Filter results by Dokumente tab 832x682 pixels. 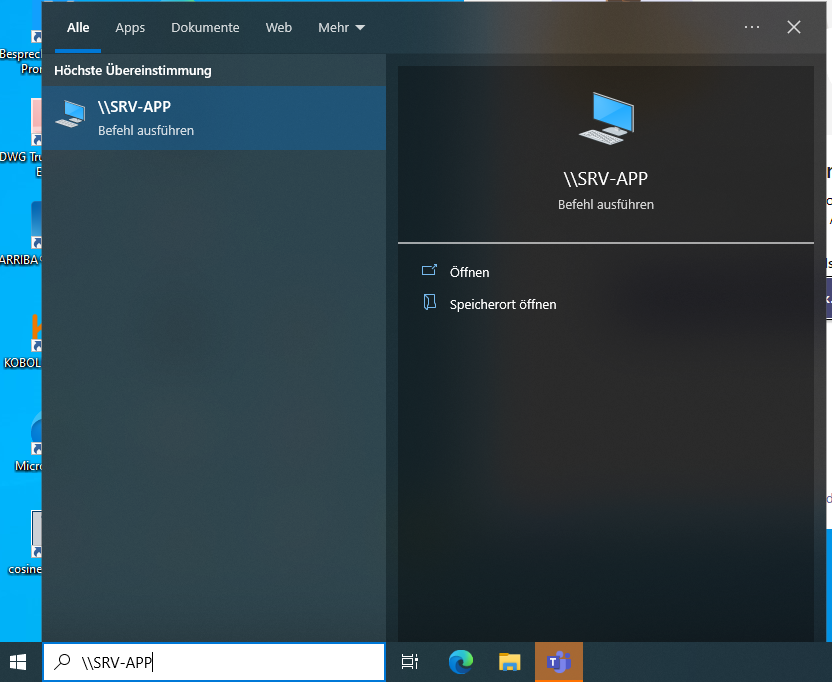click(x=205, y=27)
